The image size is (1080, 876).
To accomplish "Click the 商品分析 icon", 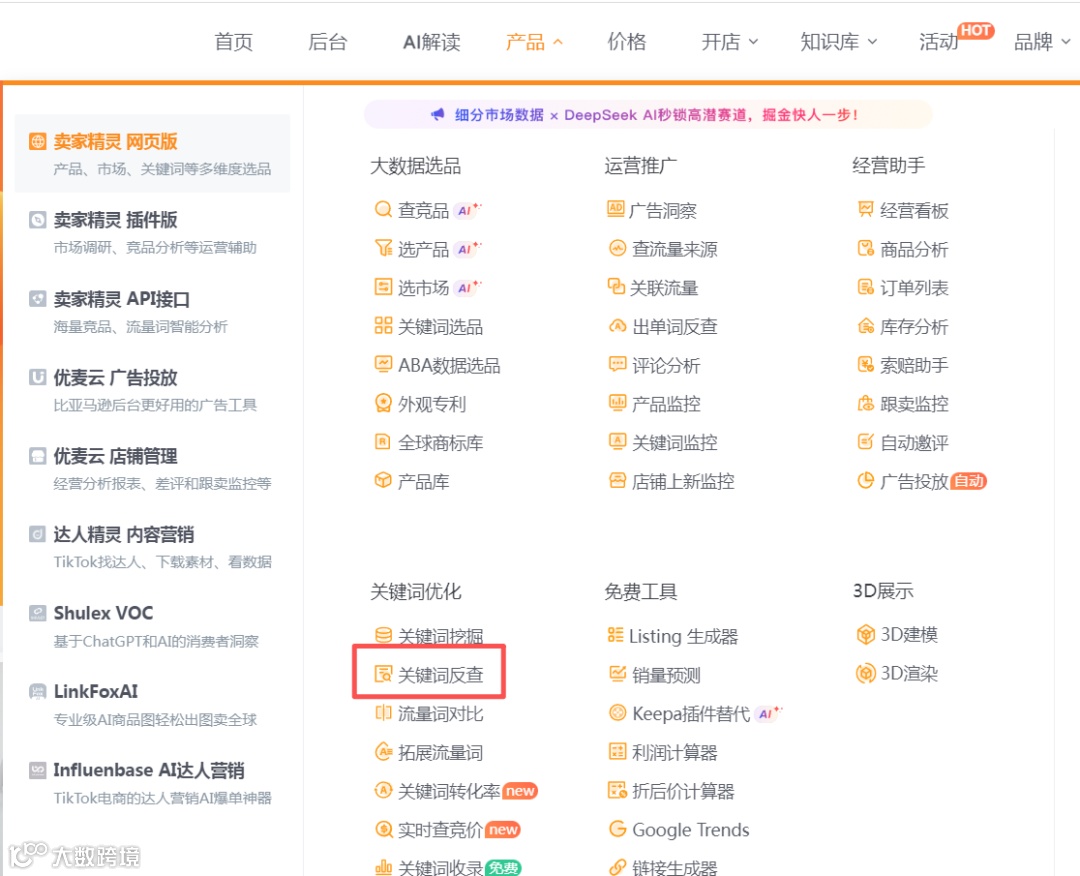I will click(865, 248).
